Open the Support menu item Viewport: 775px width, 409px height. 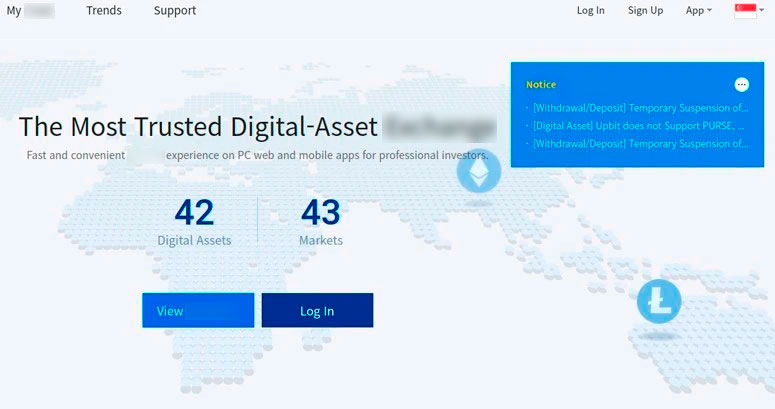click(175, 11)
